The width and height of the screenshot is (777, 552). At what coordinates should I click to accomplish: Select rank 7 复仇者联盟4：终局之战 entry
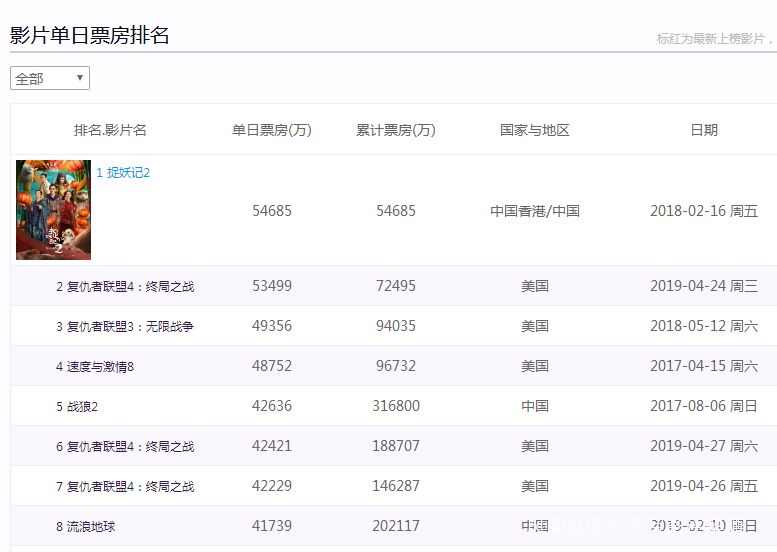[130, 487]
